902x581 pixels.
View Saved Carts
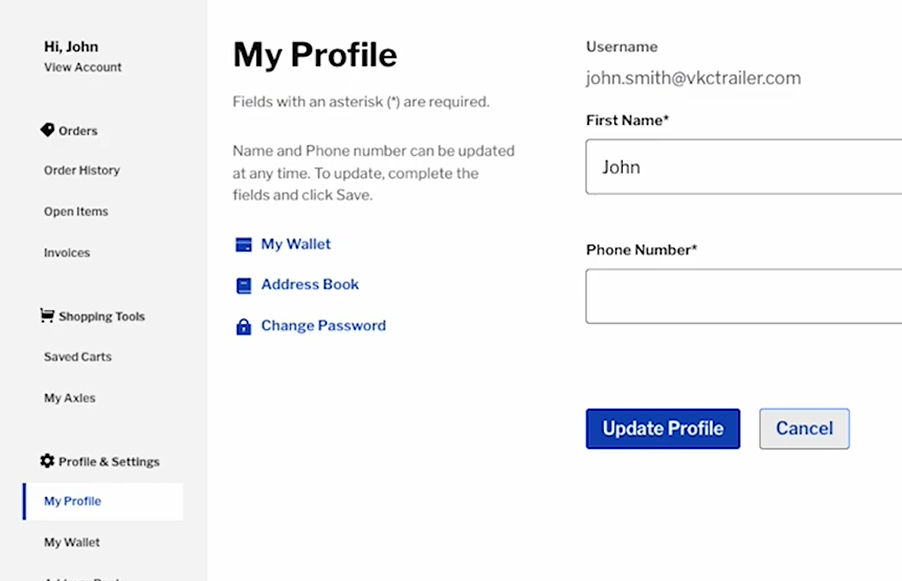[x=78, y=357]
